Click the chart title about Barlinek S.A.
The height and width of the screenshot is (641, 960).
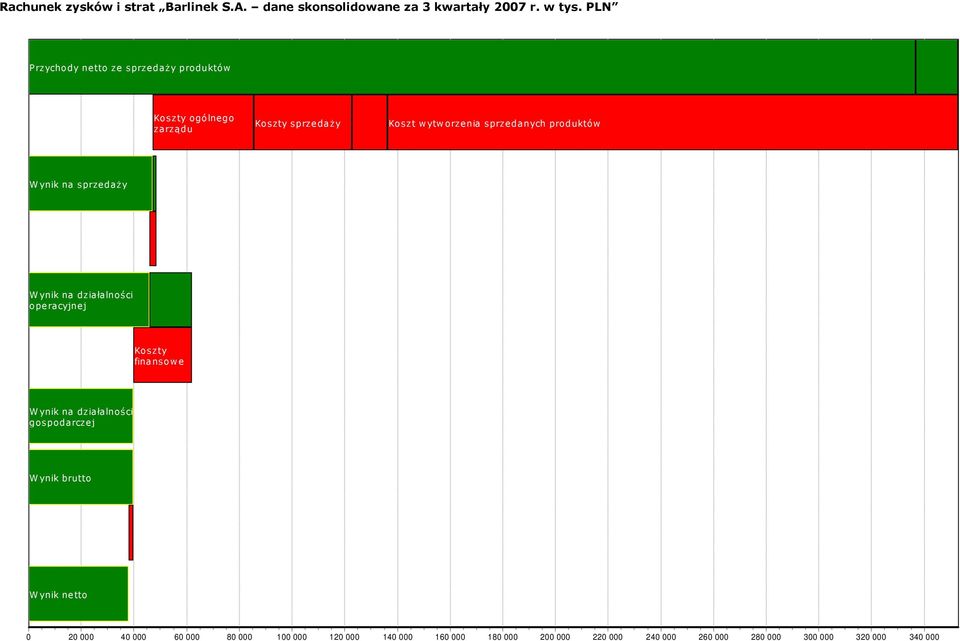tap(308, 9)
